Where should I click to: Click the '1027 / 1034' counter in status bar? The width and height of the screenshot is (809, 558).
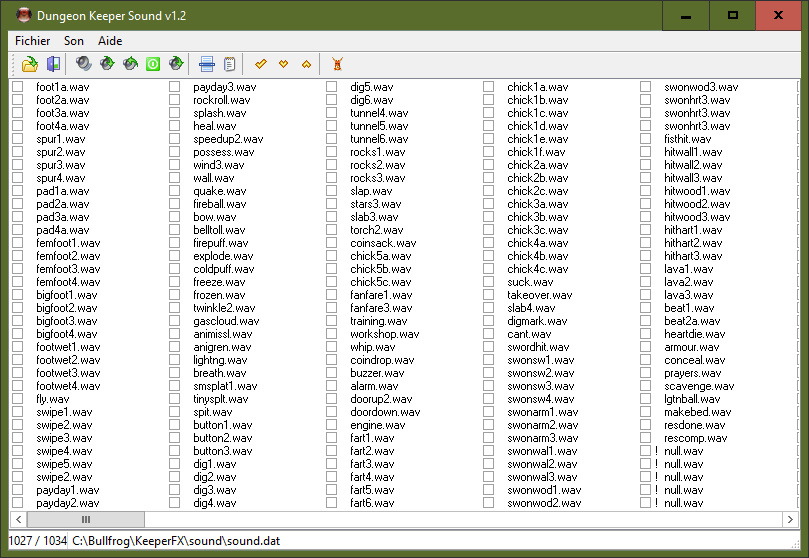[38, 541]
